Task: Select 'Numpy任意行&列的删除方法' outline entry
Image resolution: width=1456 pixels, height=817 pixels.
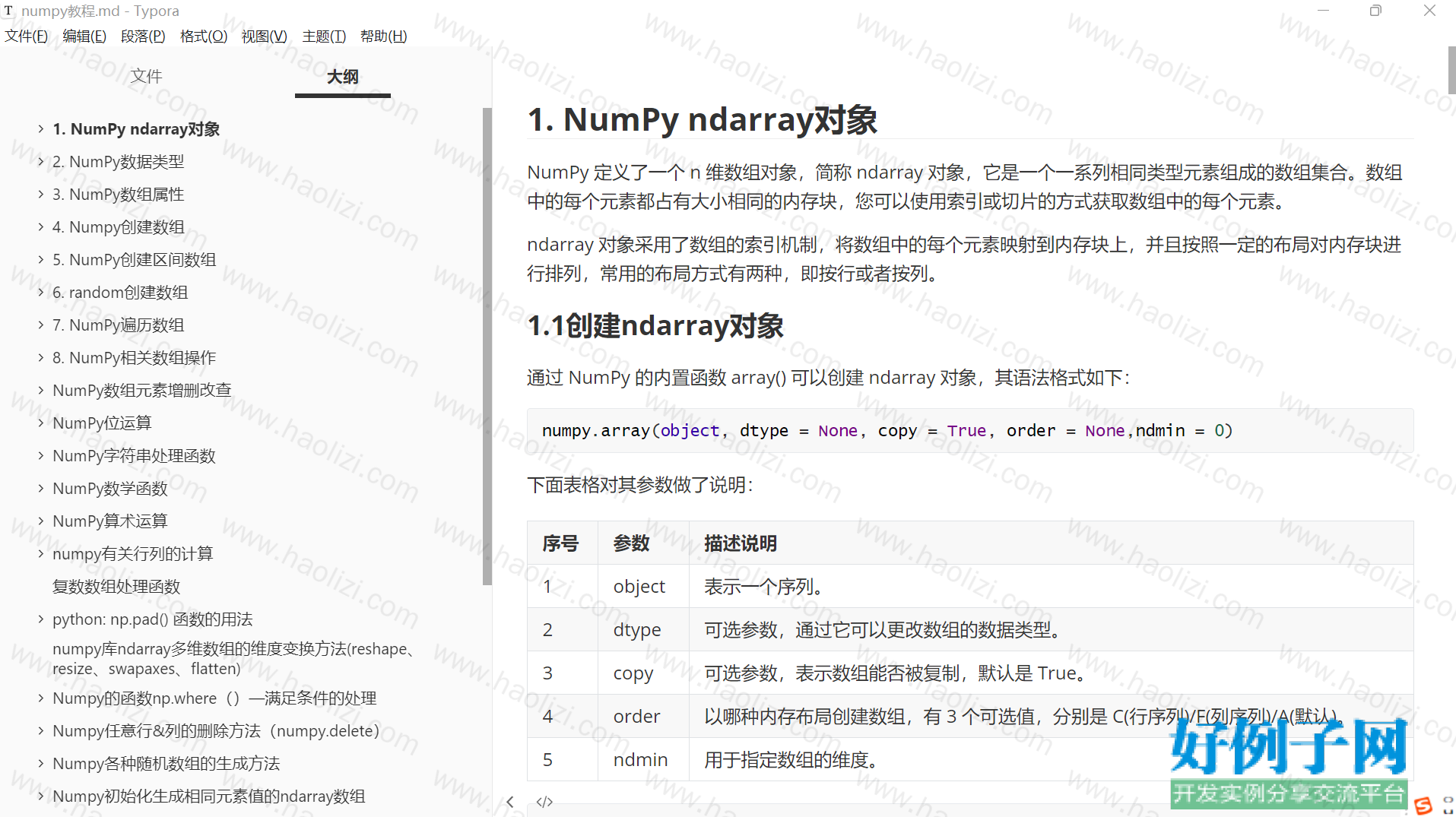Action: click(x=216, y=731)
